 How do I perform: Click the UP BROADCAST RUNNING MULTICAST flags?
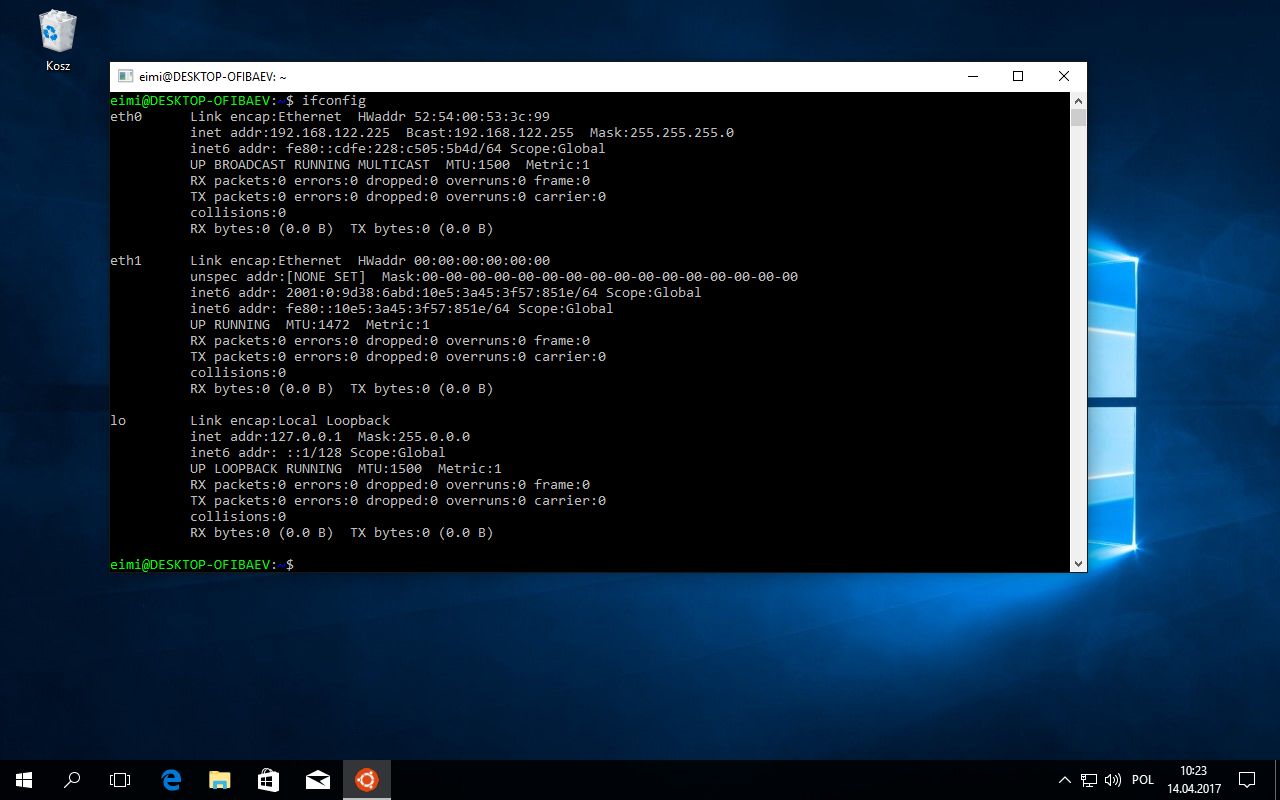tap(310, 164)
